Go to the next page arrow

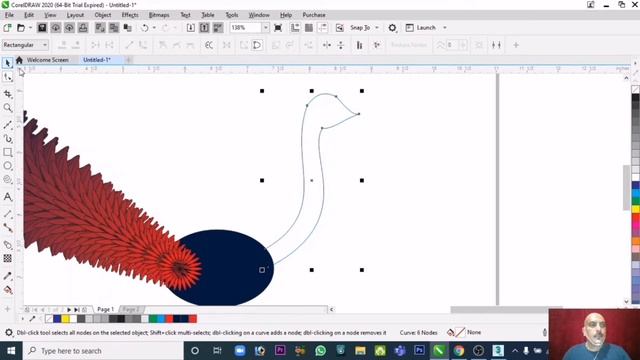[x=69, y=310]
